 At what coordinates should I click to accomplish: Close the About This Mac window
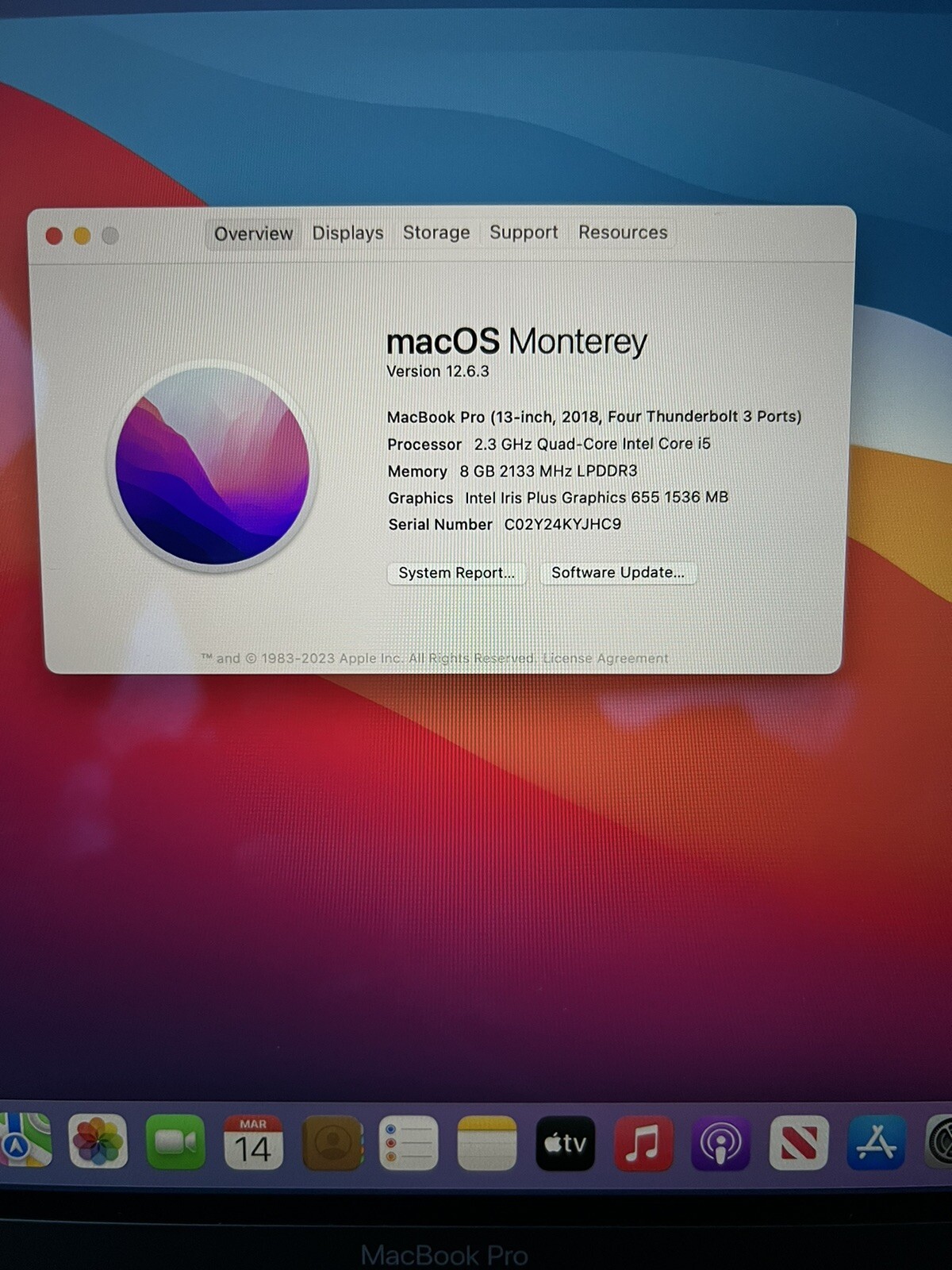pos(54,236)
